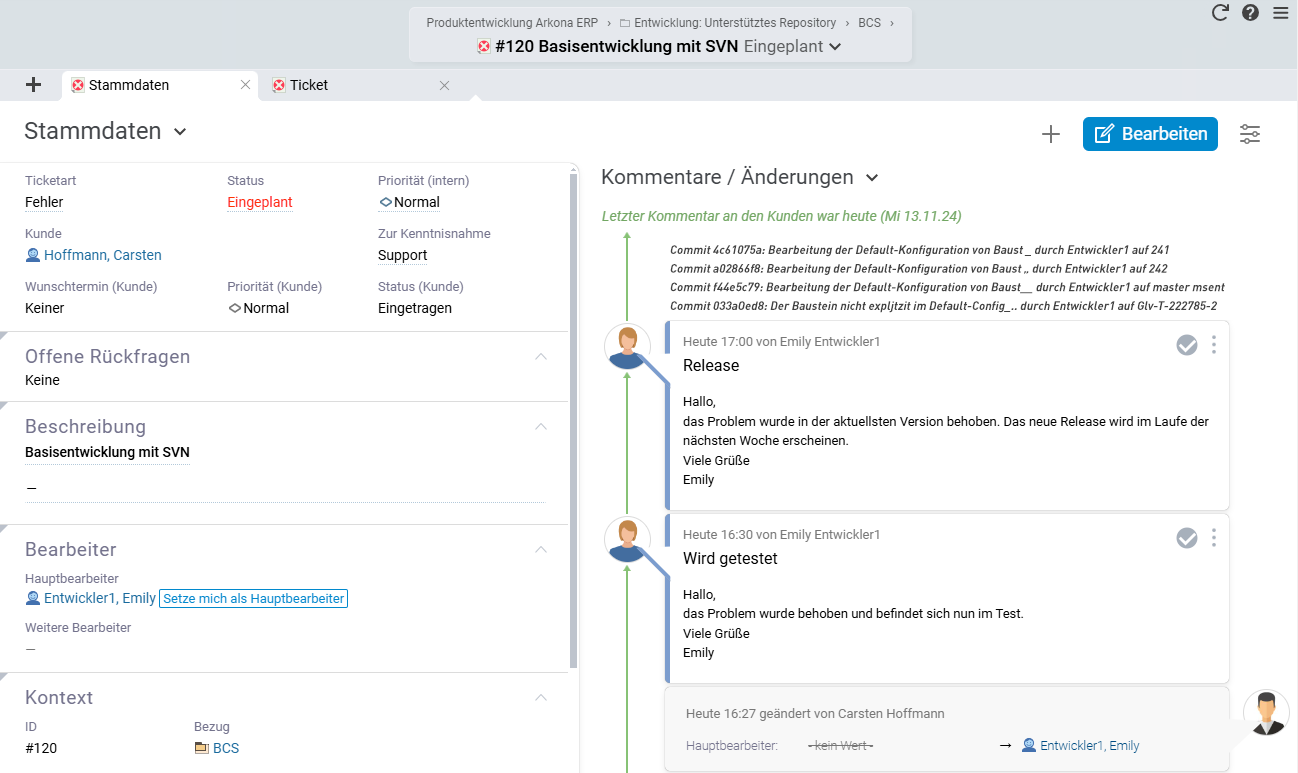Expand the Stammdaten view dropdown
This screenshot has width=1298, height=773.
180,132
